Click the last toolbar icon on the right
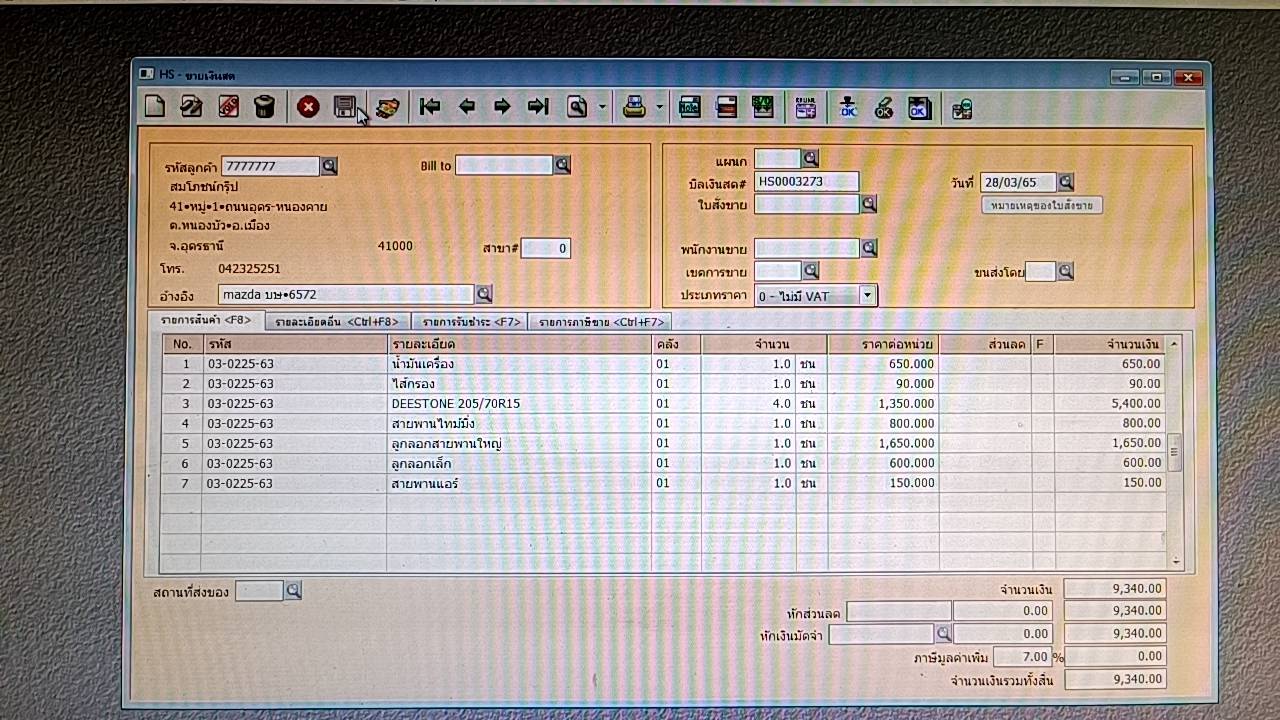 click(x=962, y=108)
